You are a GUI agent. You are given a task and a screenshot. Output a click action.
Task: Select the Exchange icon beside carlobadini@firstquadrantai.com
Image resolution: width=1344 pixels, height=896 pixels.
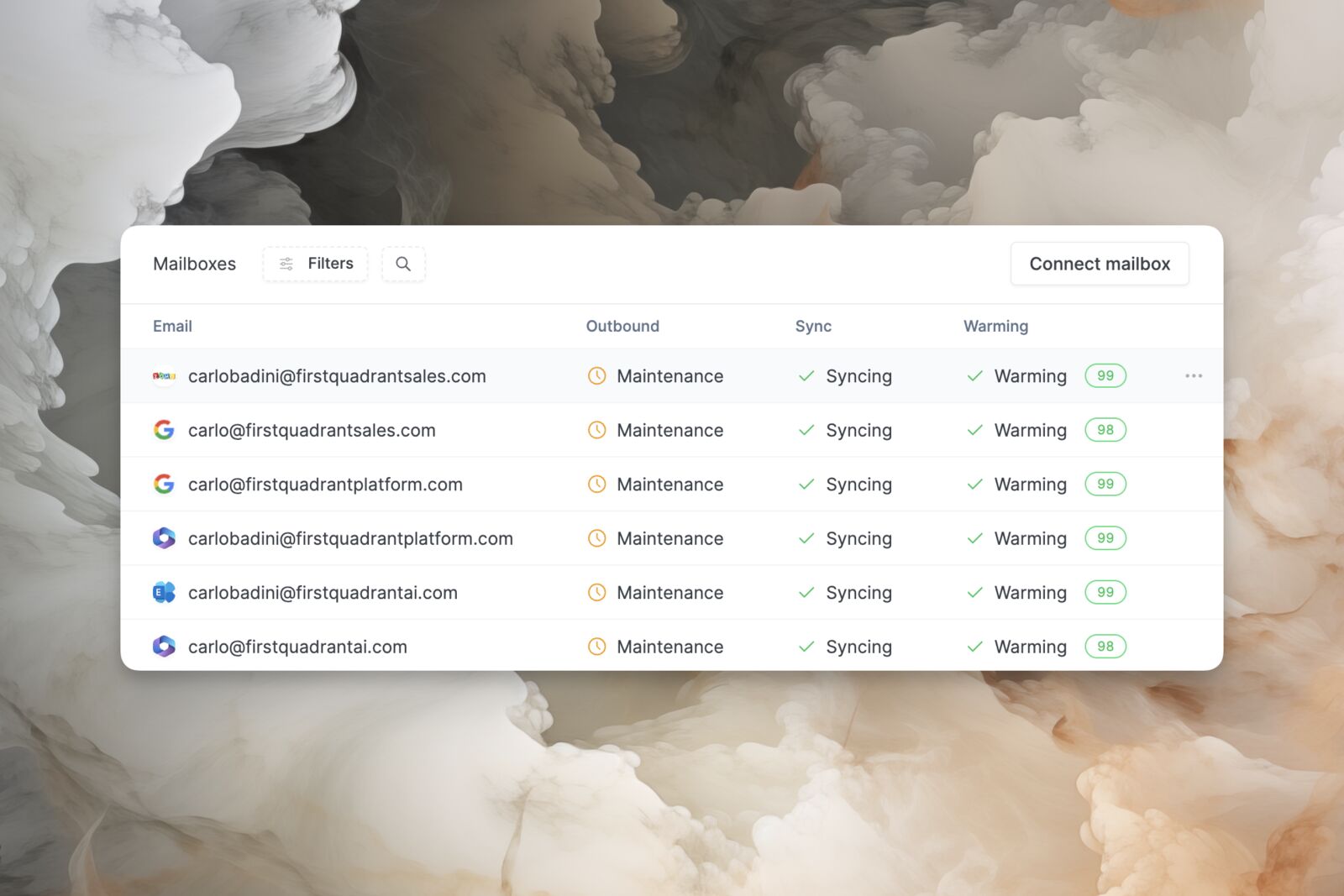(x=165, y=592)
